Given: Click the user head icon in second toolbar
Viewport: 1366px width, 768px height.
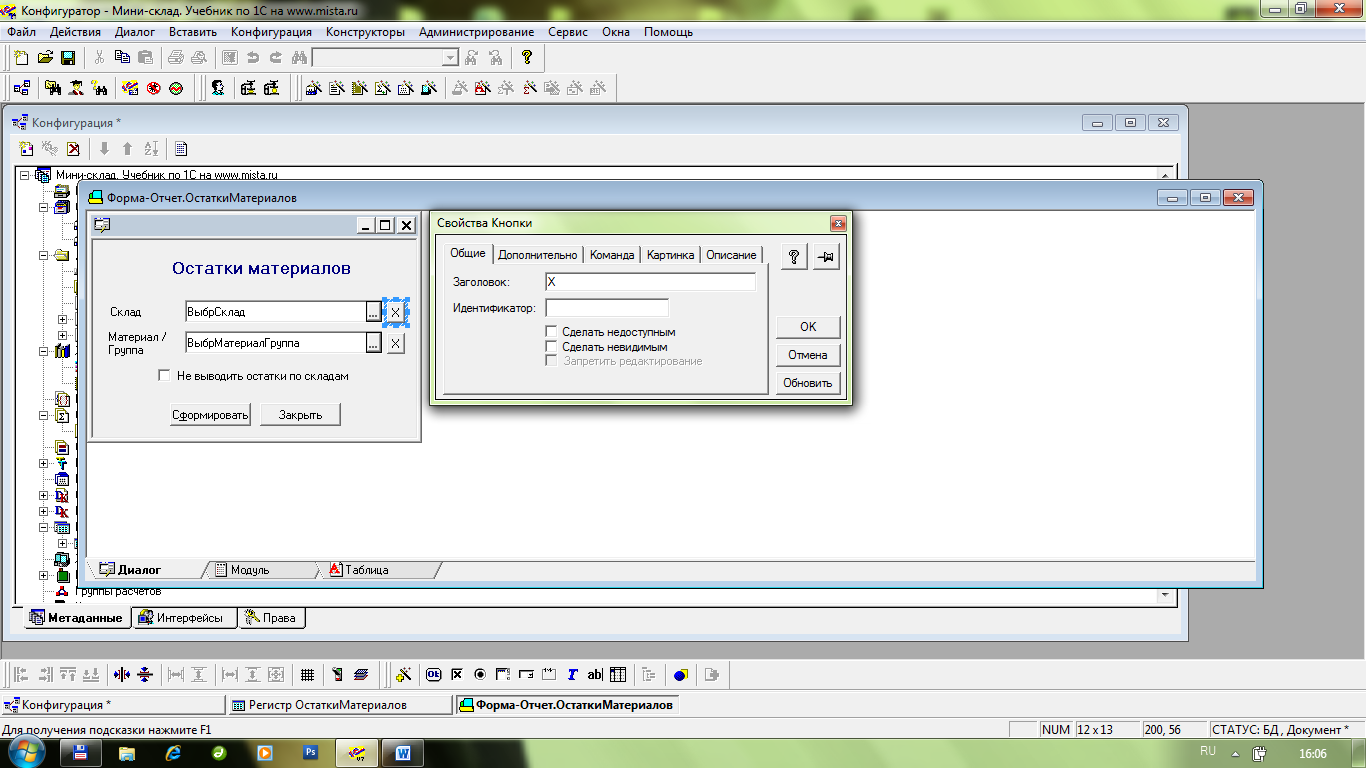Looking at the screenshot, I should coord(217,88).
